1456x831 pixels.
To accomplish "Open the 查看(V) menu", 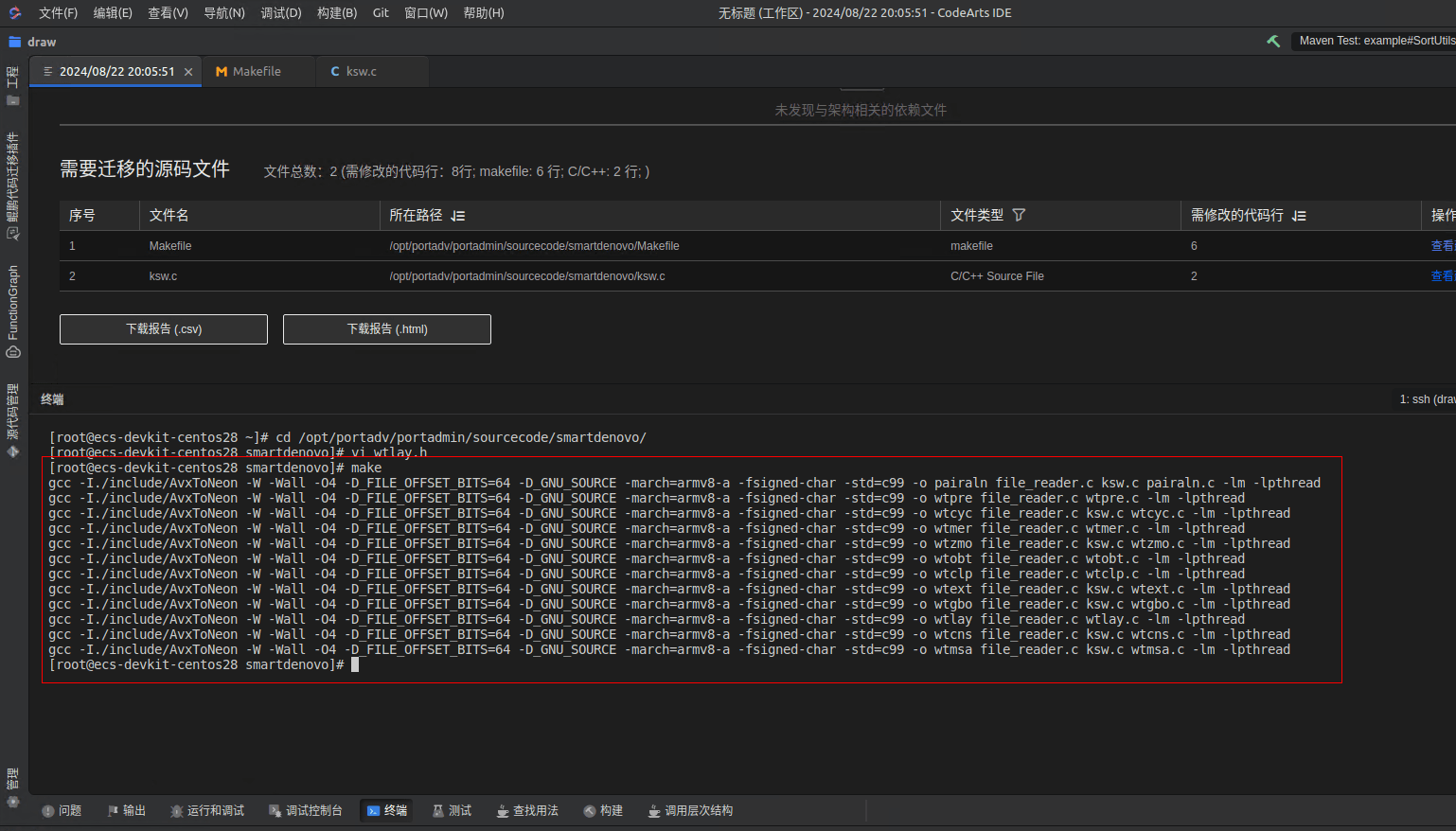I will click(x=169, y=13).
